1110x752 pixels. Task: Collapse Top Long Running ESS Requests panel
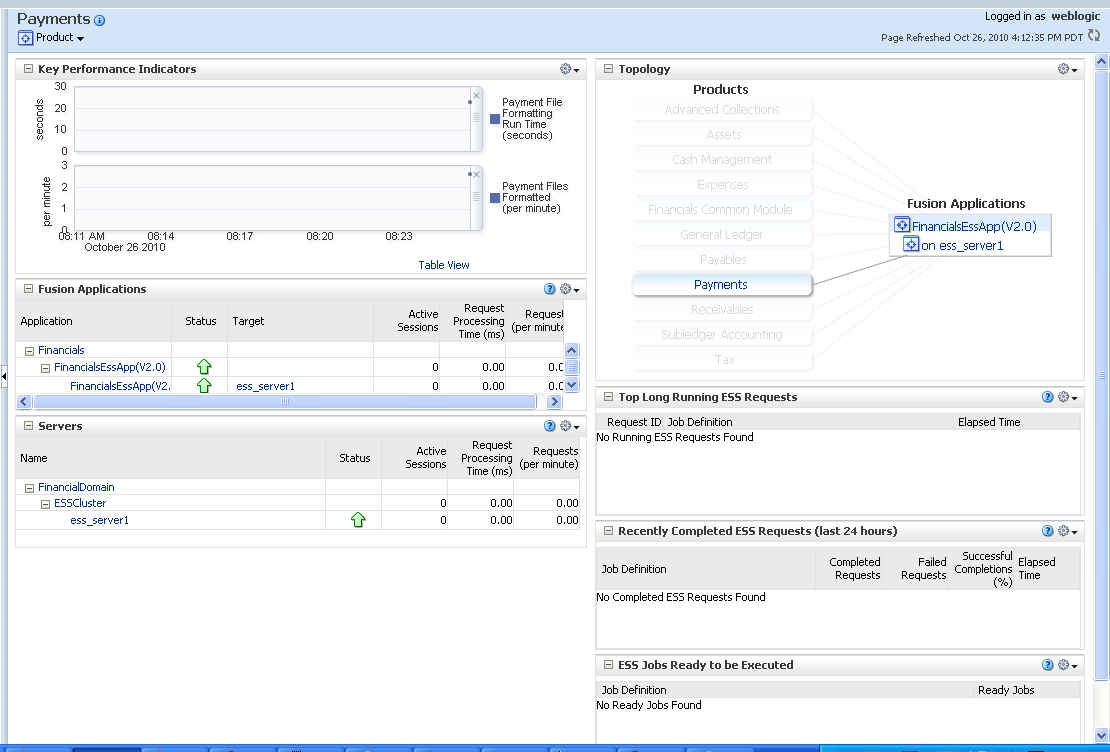pyautogui.click(x=608, y=397)
